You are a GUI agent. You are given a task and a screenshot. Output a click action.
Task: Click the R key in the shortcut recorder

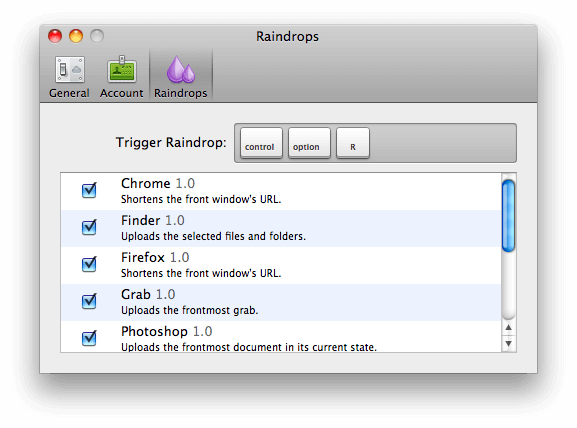(353, 143)
